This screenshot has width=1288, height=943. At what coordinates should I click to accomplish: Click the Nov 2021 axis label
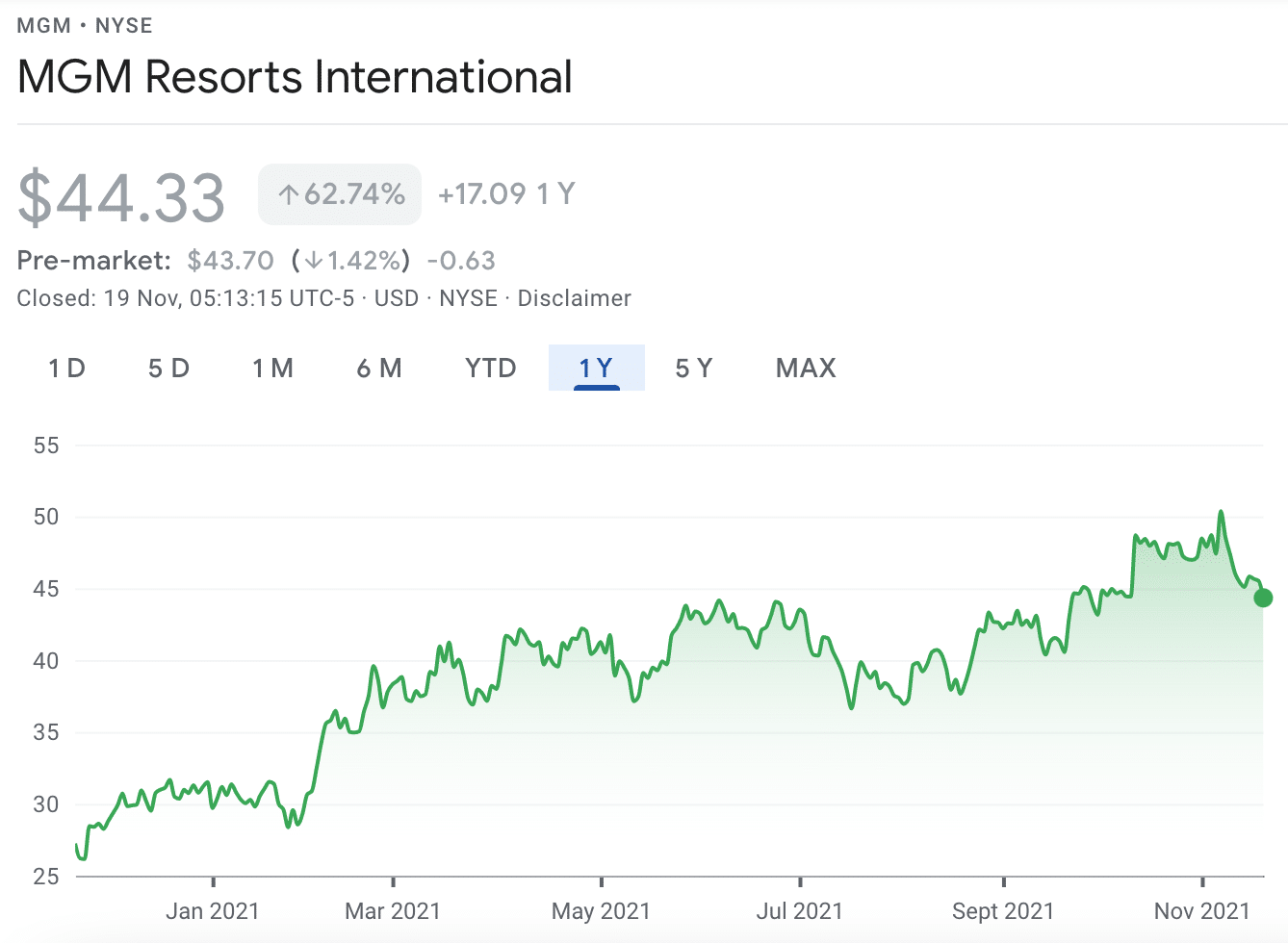point(1201,911)
